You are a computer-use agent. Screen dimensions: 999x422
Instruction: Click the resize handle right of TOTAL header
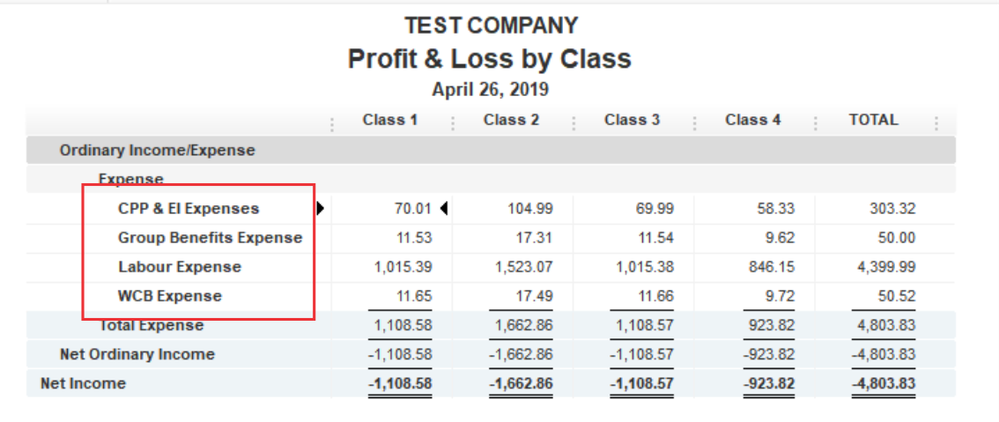click(x=936, y=124)
